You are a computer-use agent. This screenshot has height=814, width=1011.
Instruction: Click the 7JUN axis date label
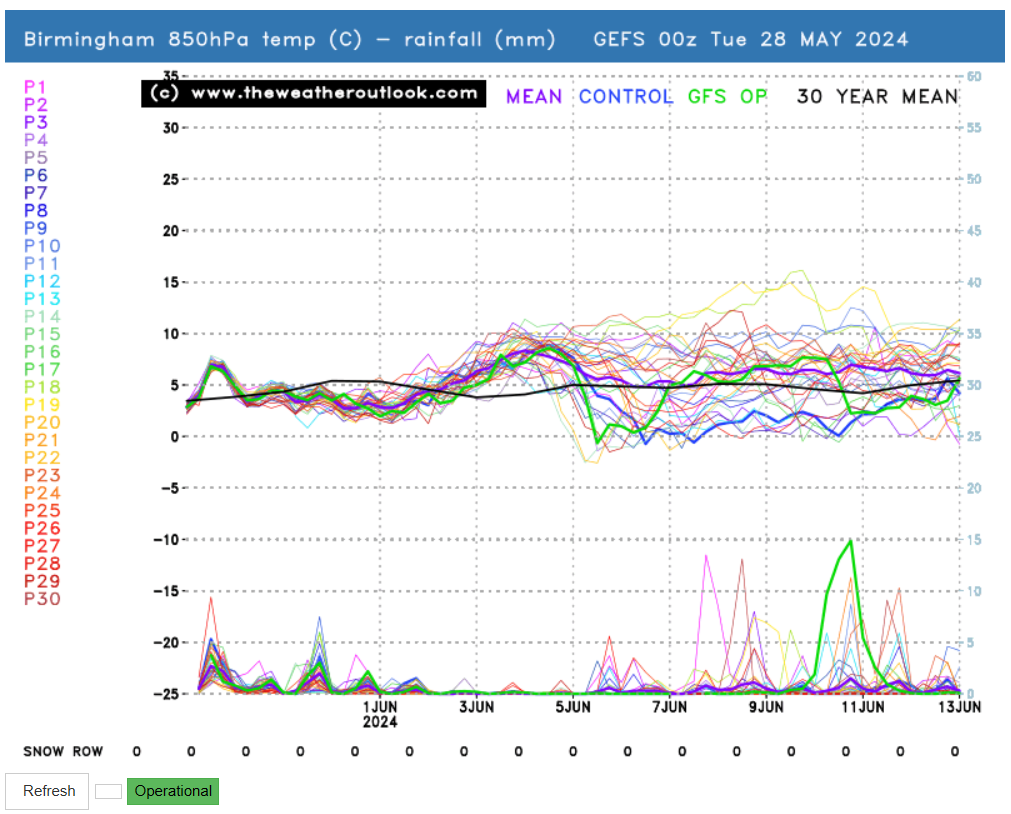pyautogui.click(x=670, y=707)
